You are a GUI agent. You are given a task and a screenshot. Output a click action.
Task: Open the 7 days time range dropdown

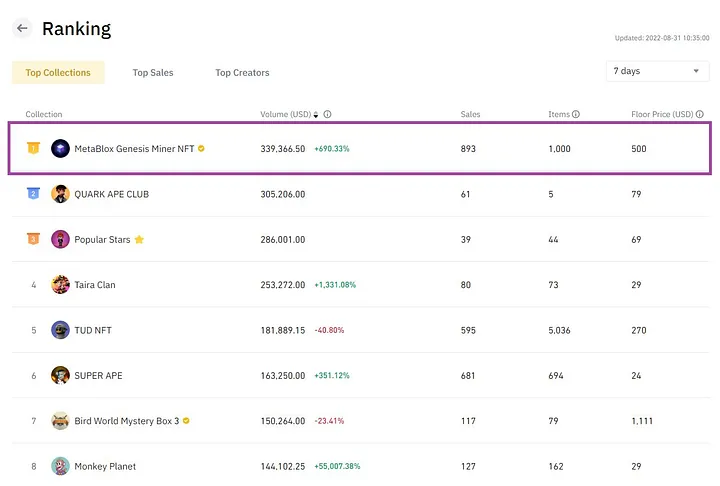(657, 72)
